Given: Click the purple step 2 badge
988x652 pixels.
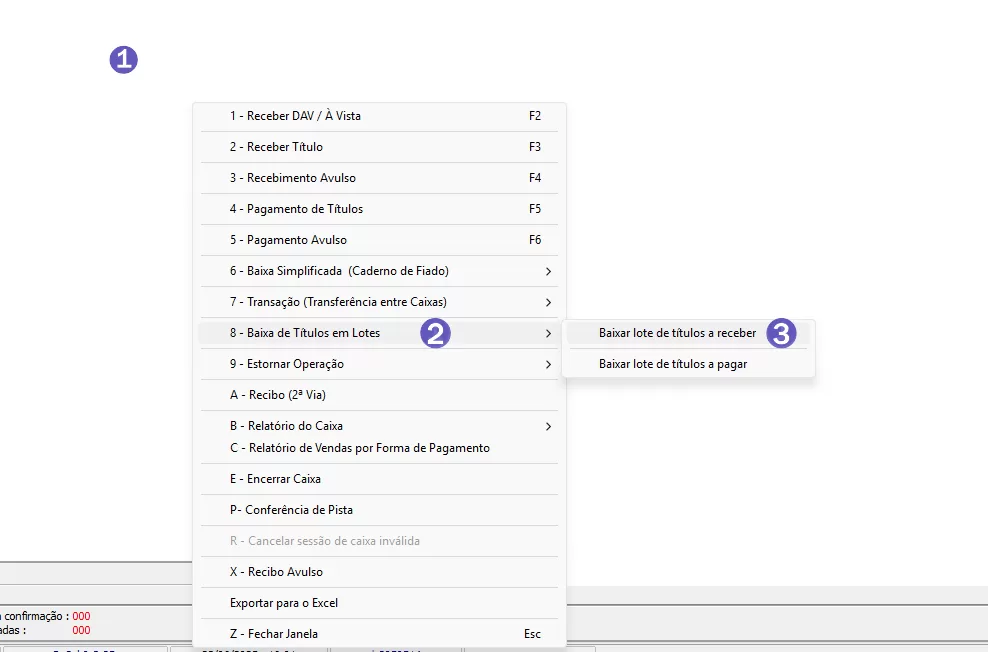Looking at the screenshot, I should click(x=435, y=334).
